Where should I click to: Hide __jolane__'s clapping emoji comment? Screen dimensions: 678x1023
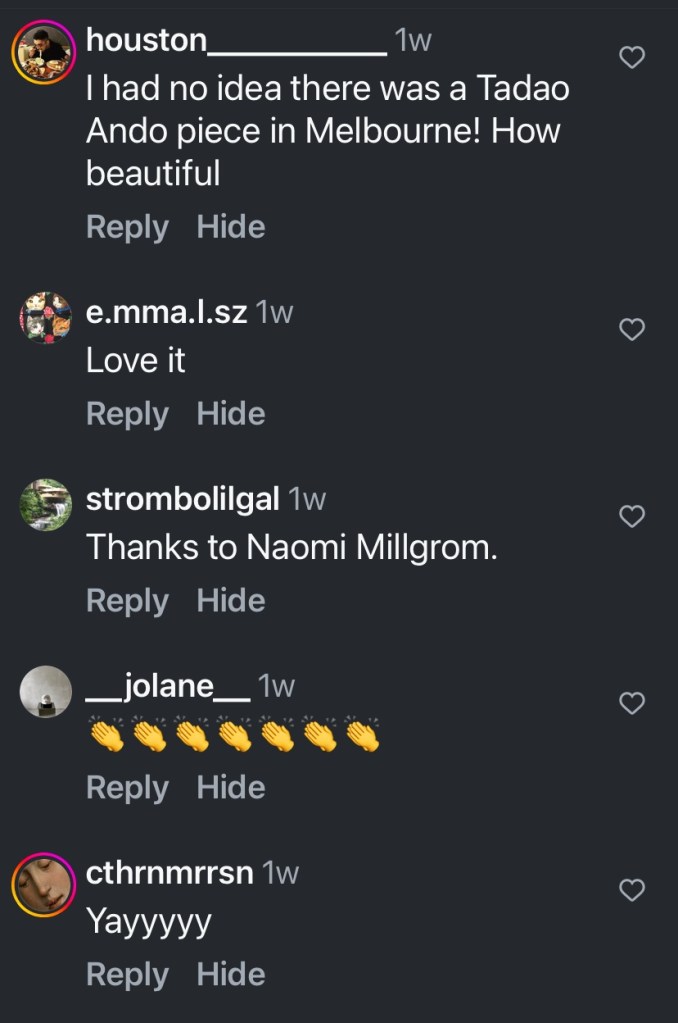click(231, 787)
